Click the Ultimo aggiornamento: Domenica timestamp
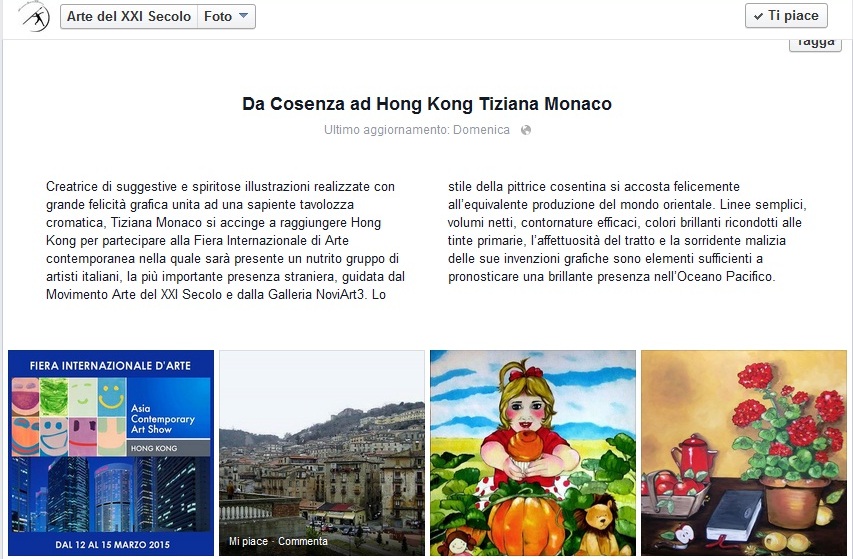The width and height of the screenshot is (853, 559). (x=417, y=130)
